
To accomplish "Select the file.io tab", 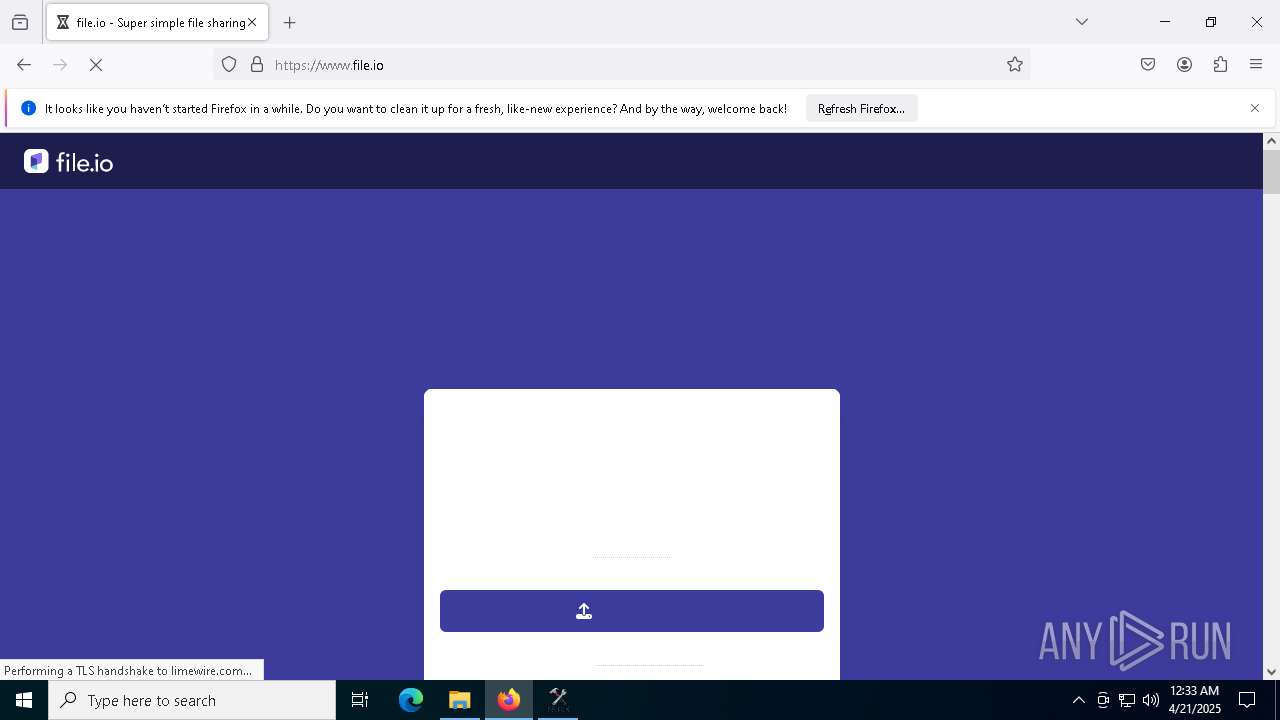I will click(x=157, y=22).
